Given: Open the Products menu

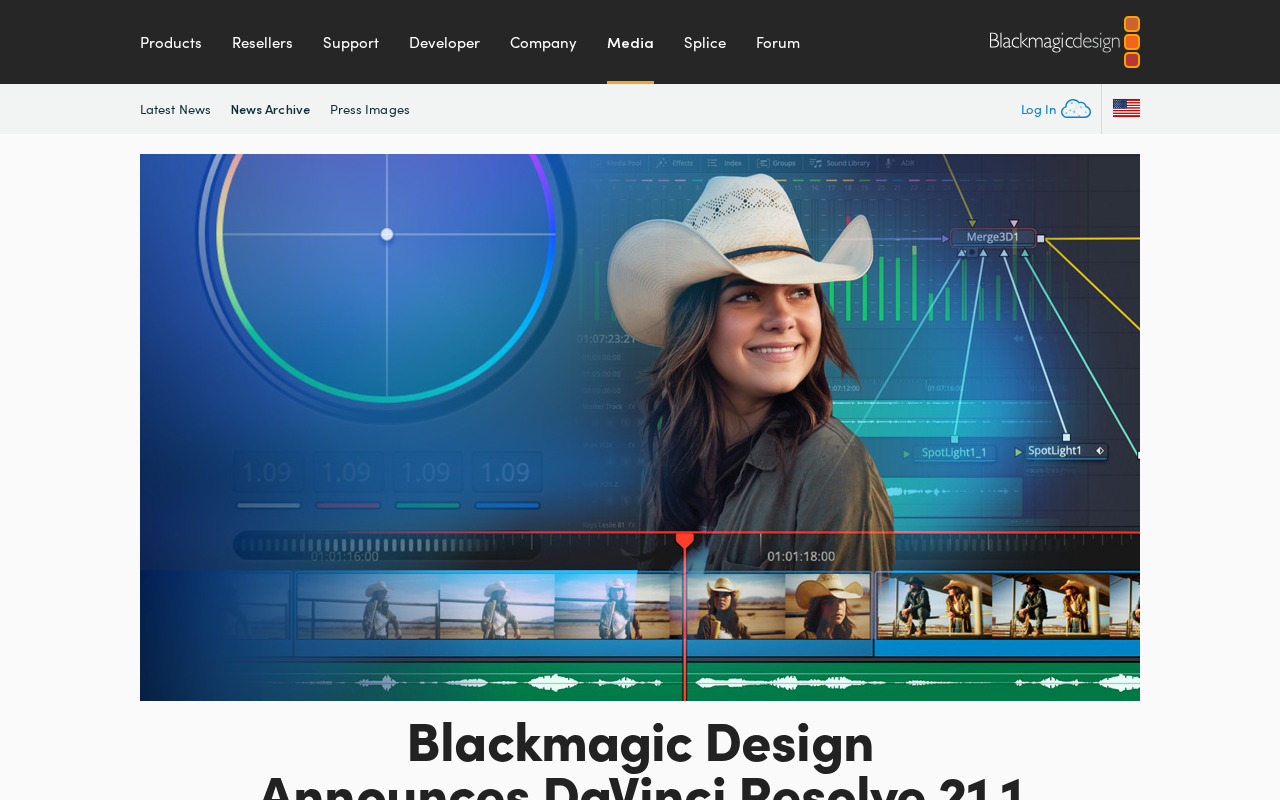Looking at the screenshot, I should coord(170,42).
